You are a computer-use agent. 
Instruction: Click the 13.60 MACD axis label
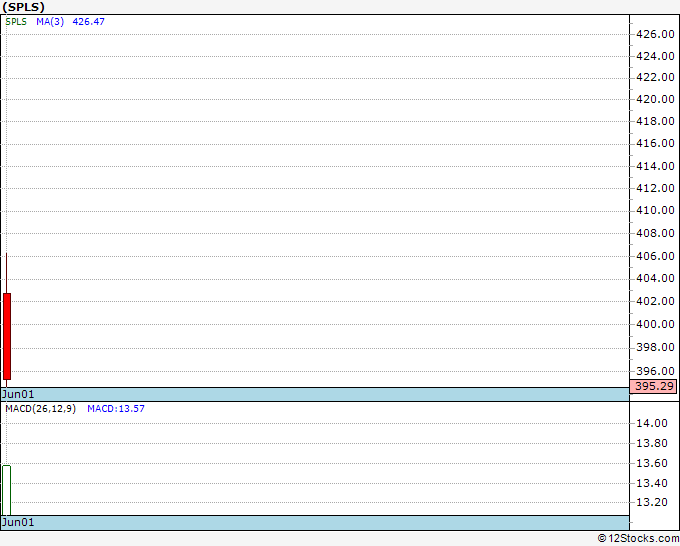pyautogui.click(x=651, y=463)
